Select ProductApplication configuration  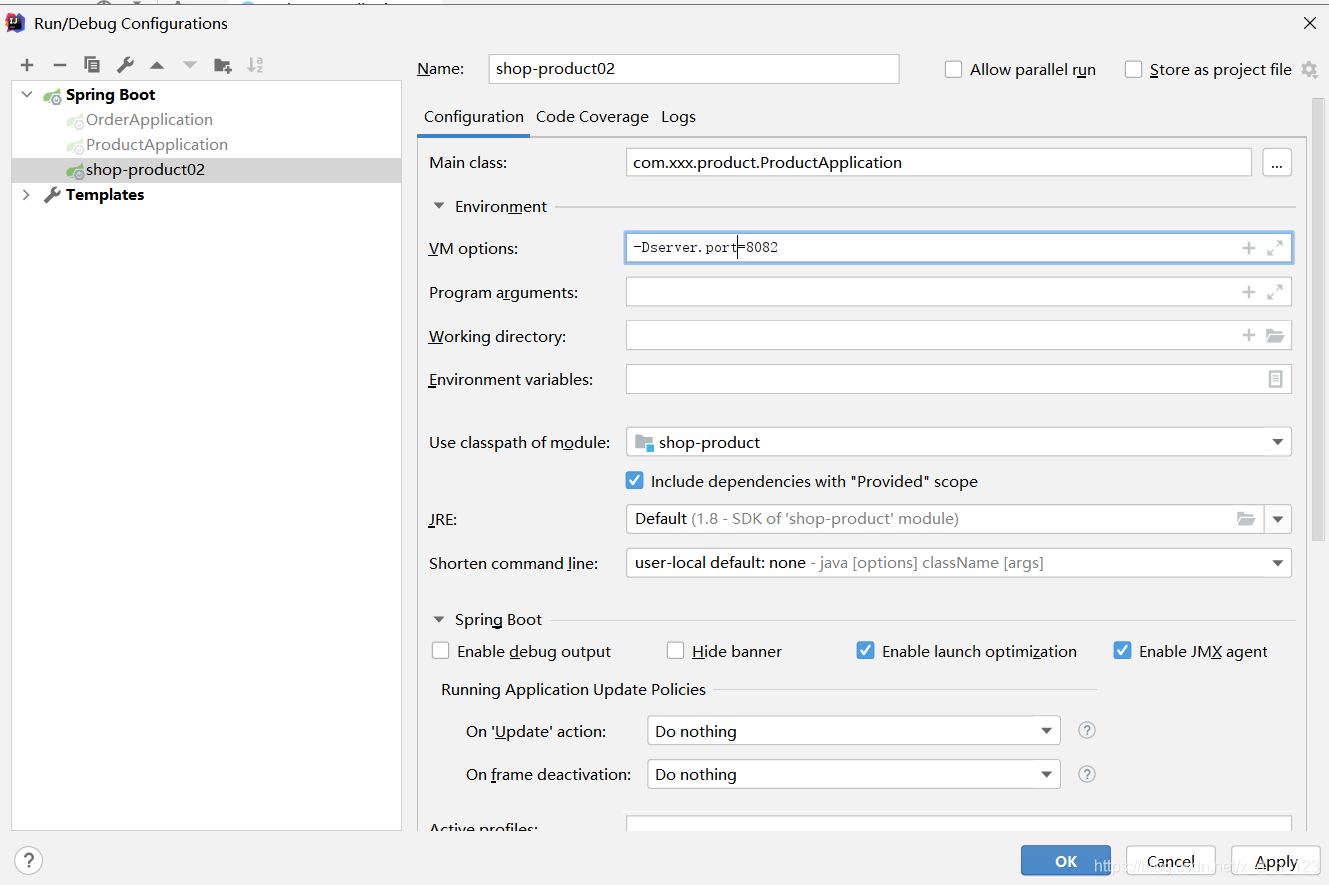157,145
